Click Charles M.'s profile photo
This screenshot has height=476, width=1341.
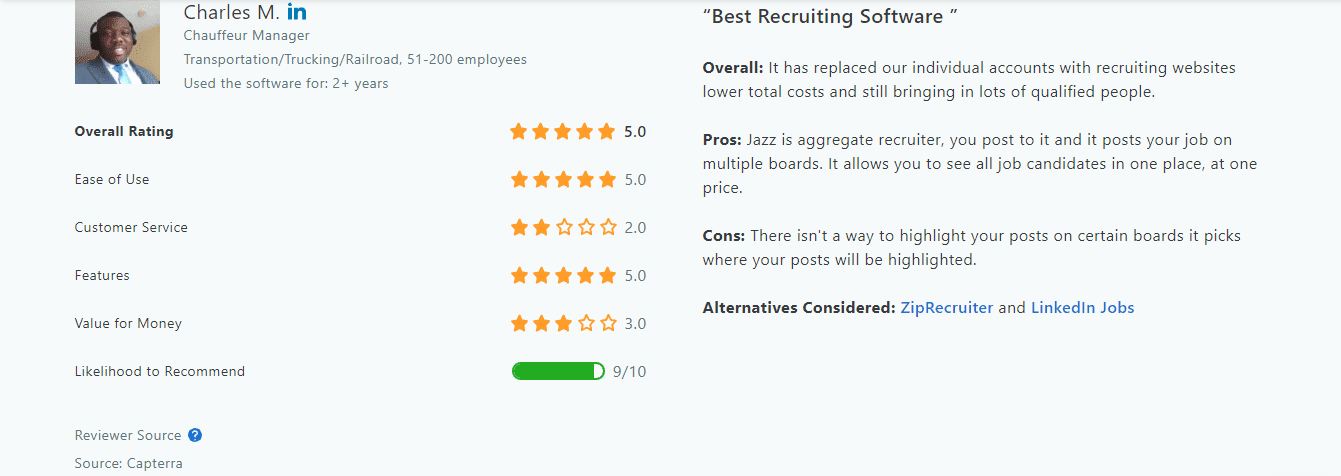click(x=117, y=42)
